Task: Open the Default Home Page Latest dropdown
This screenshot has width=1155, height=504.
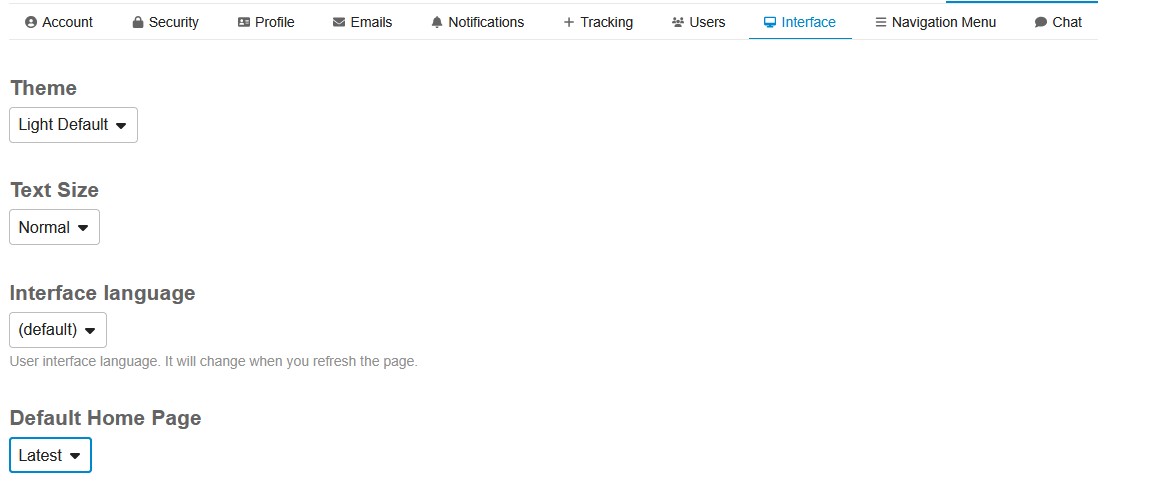Action: coord(50,455)
